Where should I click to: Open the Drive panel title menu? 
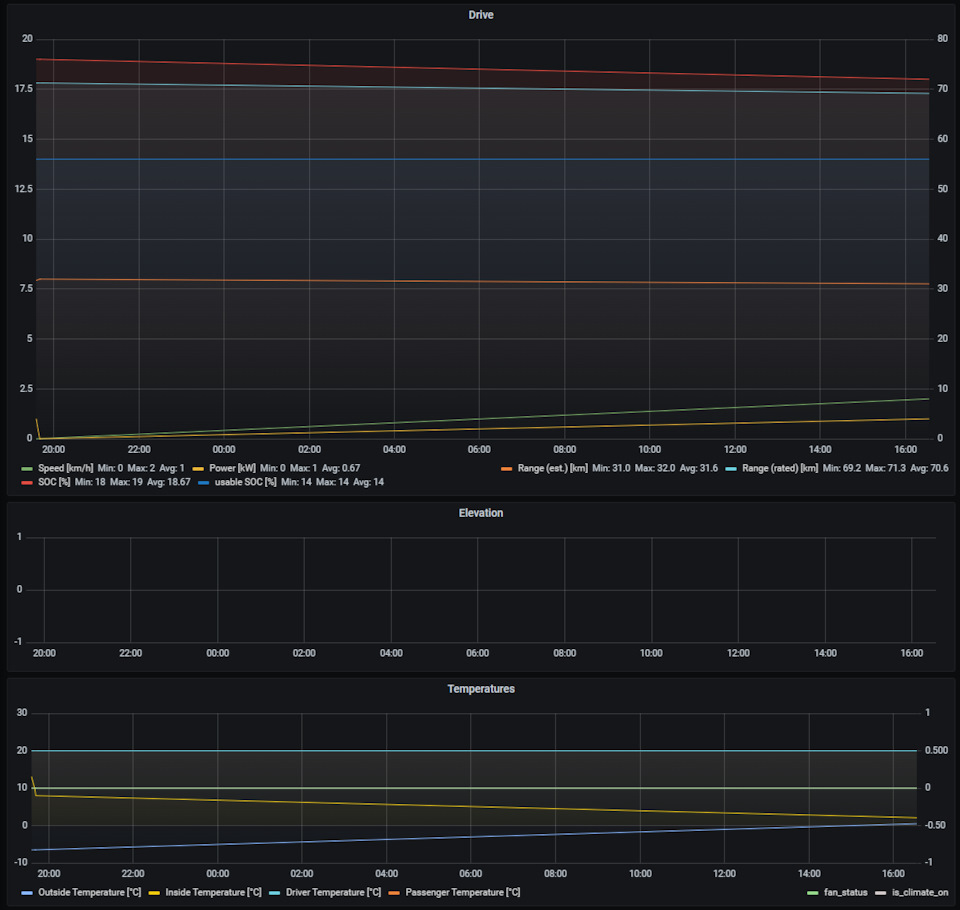coord(481,15)
